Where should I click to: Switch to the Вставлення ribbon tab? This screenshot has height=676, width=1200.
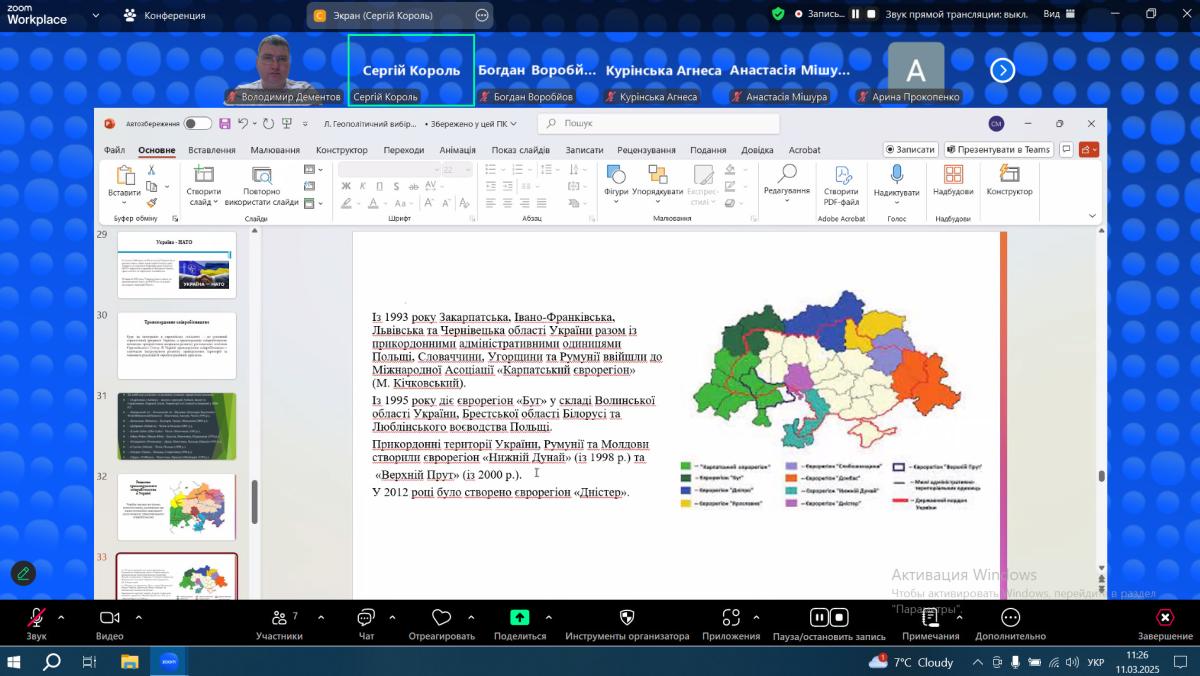point(212,150)
